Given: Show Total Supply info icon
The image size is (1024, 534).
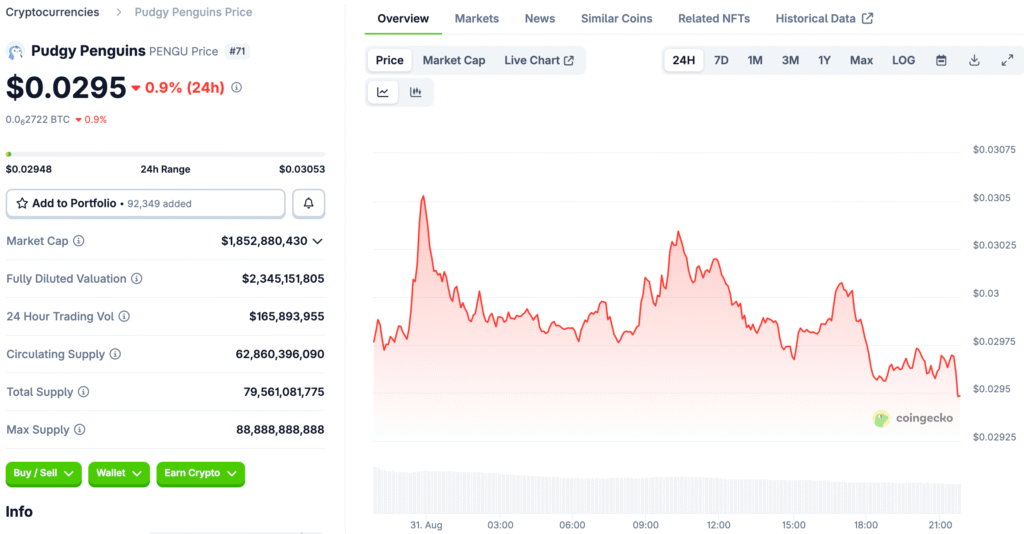Looking at the screenshot, I should 84,392.
